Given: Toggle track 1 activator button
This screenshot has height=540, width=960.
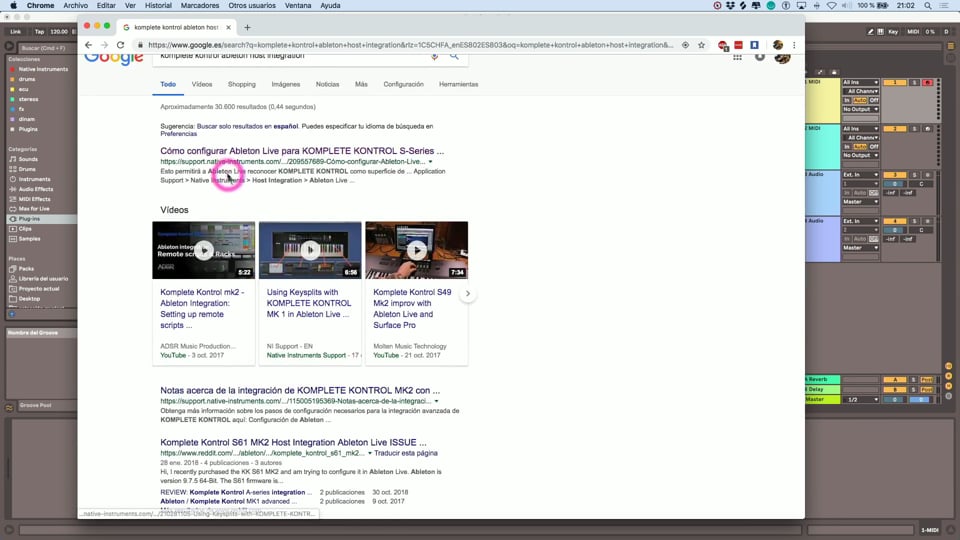Looking at the screenshot, I should (x=894, y=82).
